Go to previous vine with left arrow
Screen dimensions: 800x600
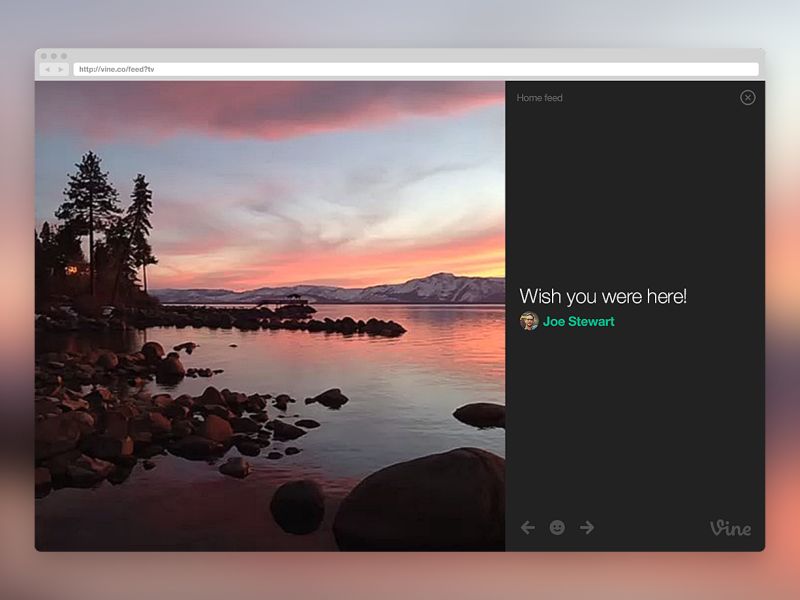click(x=528, y=527)
